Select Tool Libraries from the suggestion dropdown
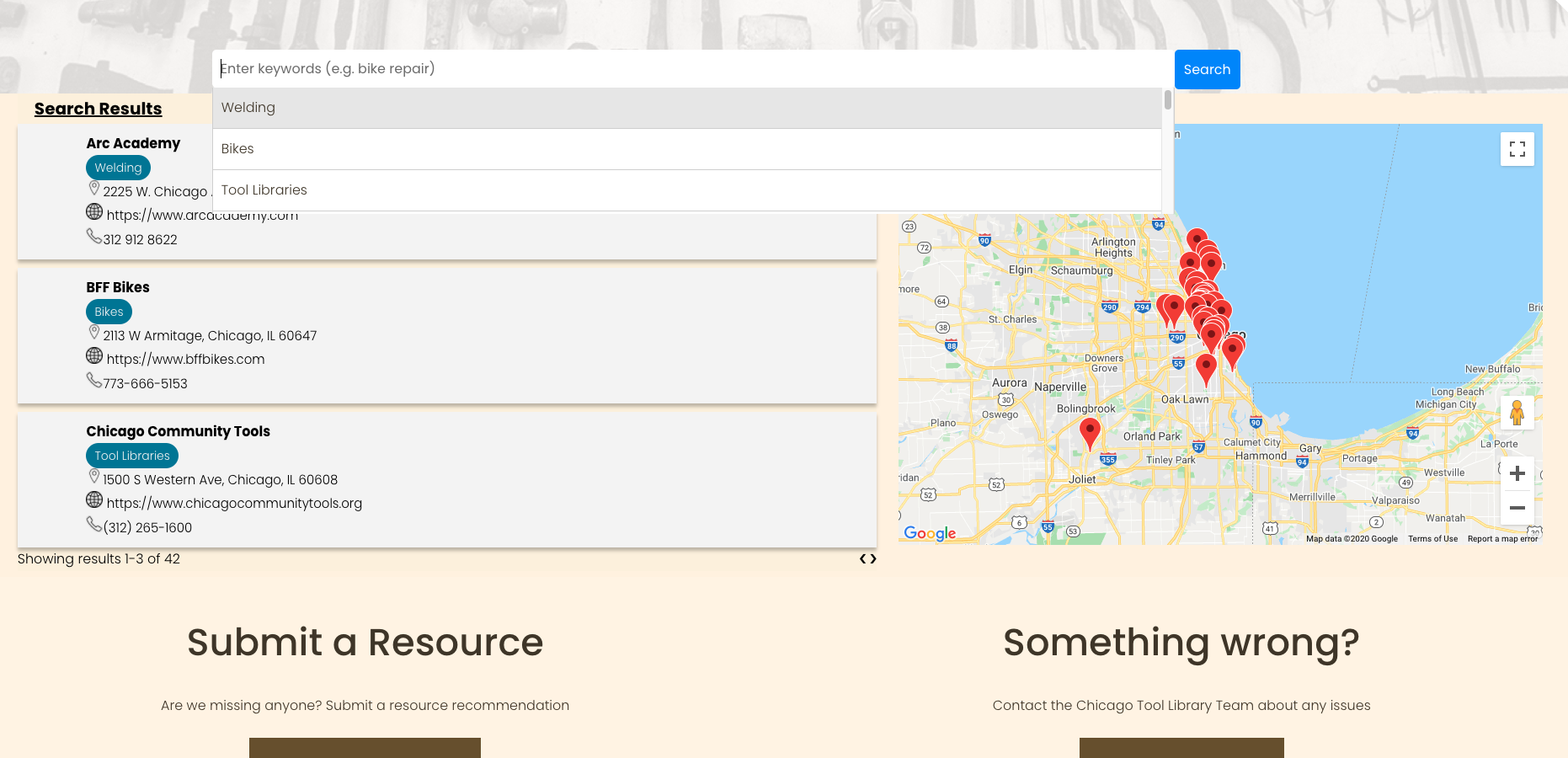 click(x=687, y=190)
